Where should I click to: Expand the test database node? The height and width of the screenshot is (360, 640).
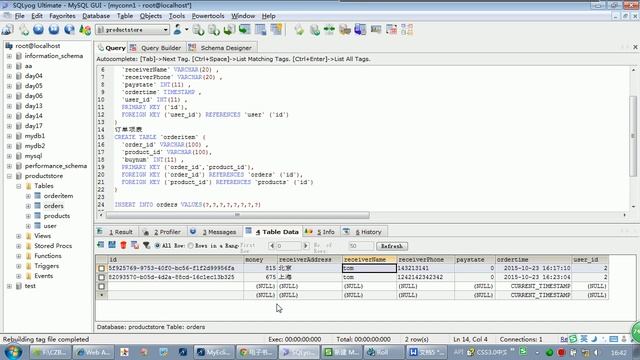9,286
